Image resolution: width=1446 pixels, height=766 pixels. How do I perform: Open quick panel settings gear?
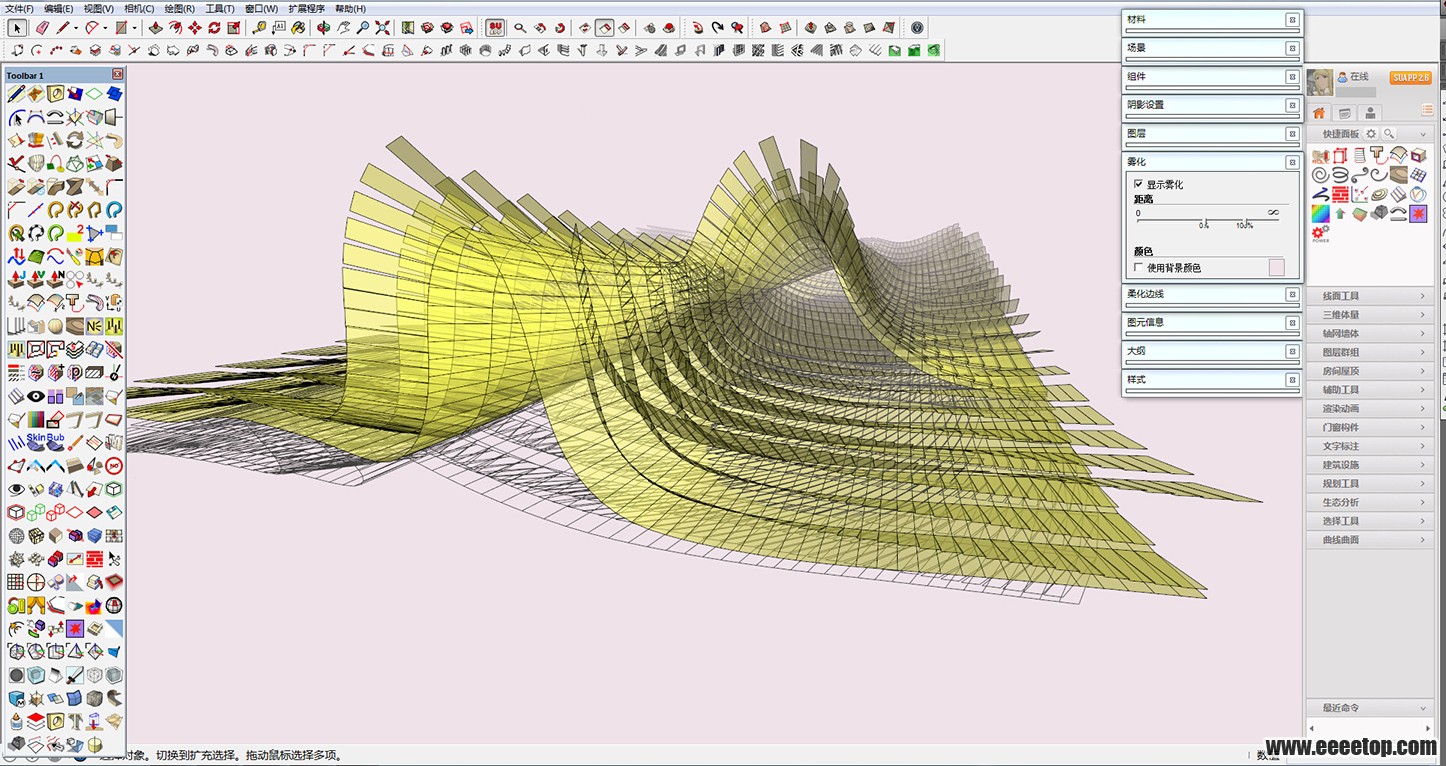tap(1371, 134)
